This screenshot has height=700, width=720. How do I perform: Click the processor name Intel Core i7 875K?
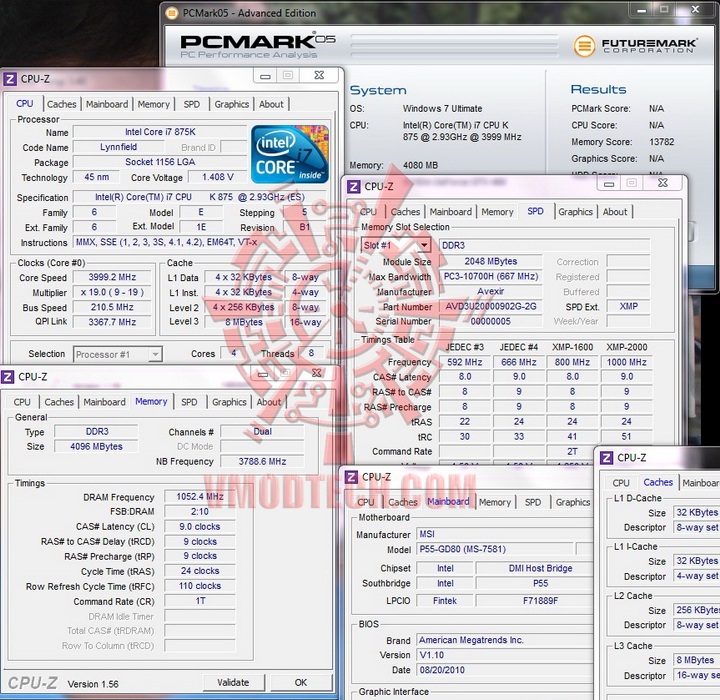pyautogui.click(x=160, y=132)
